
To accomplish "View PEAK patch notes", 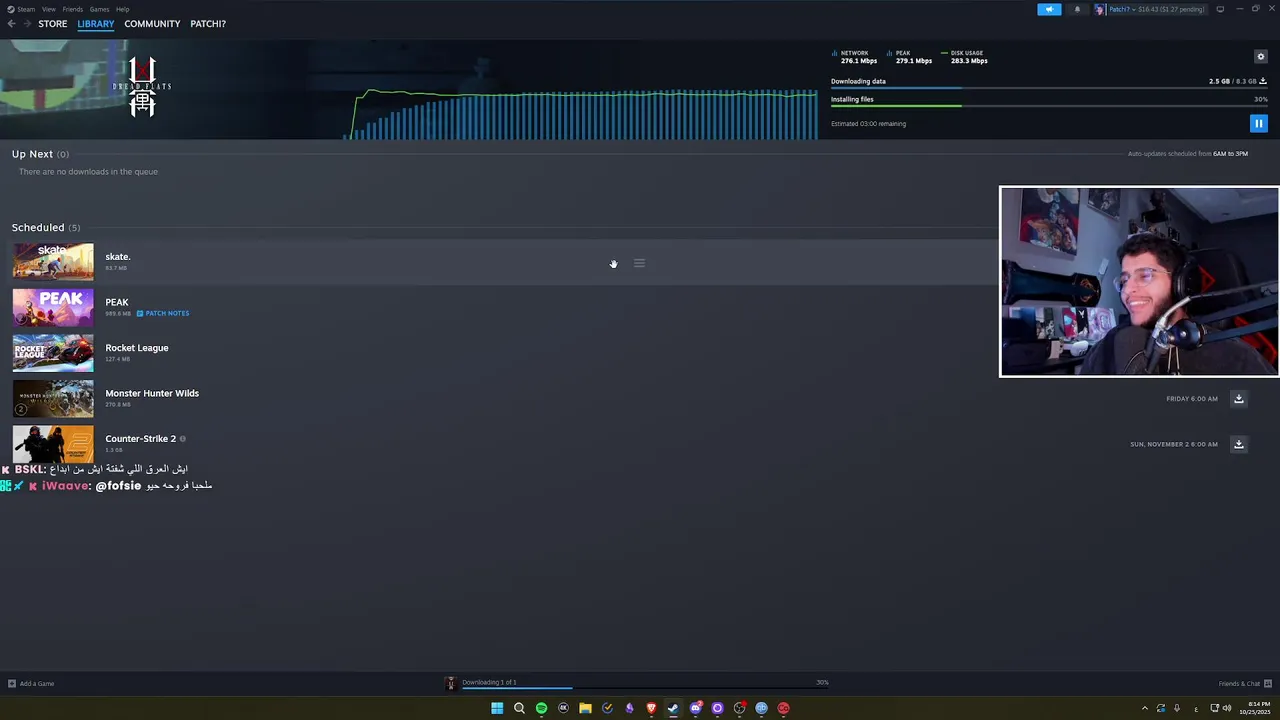I will point(163,313).
